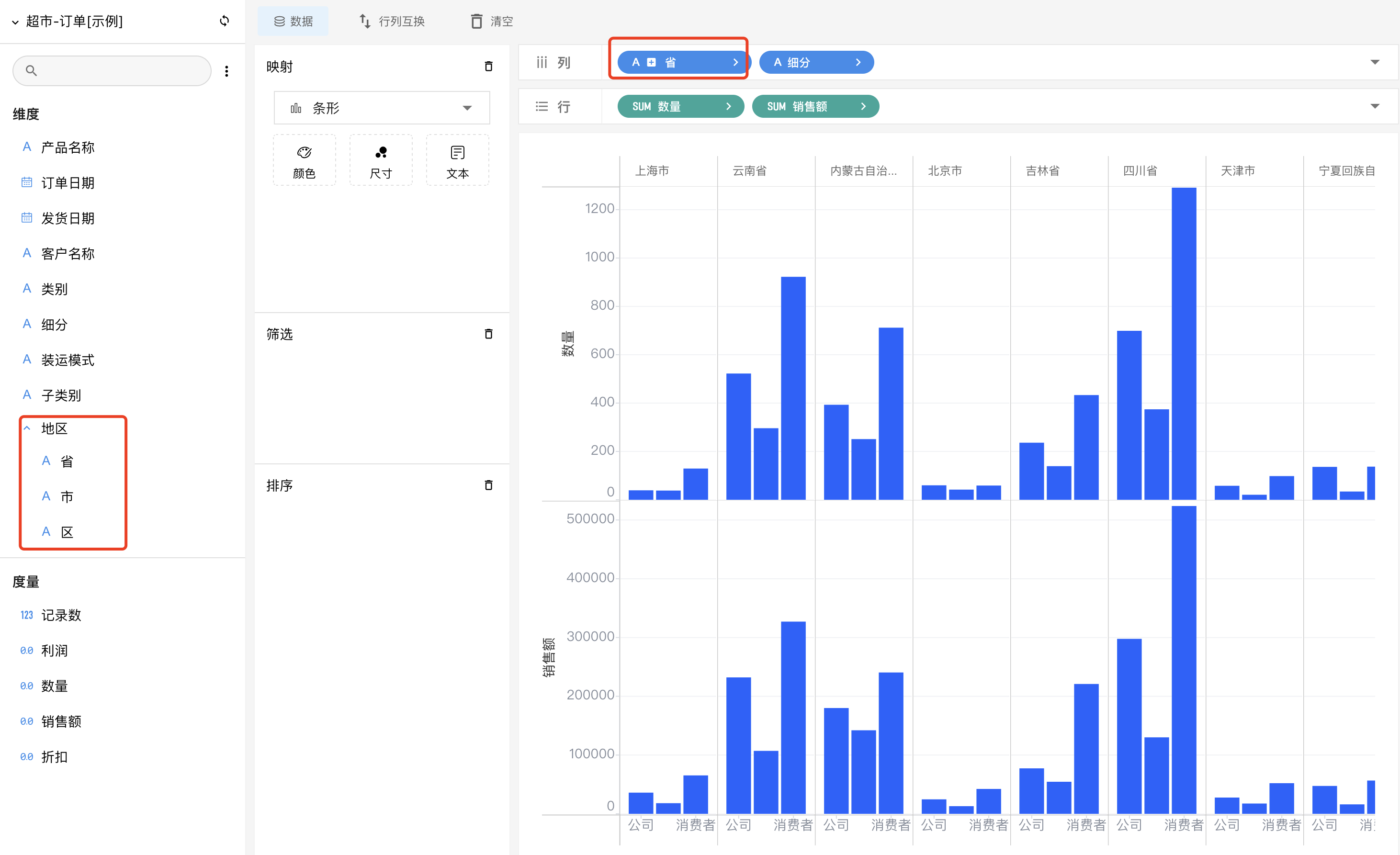This screenshot has width=1400, height=855.
Task: Click the 内蒙古自治... column header
Action: (x=864, y=170)
